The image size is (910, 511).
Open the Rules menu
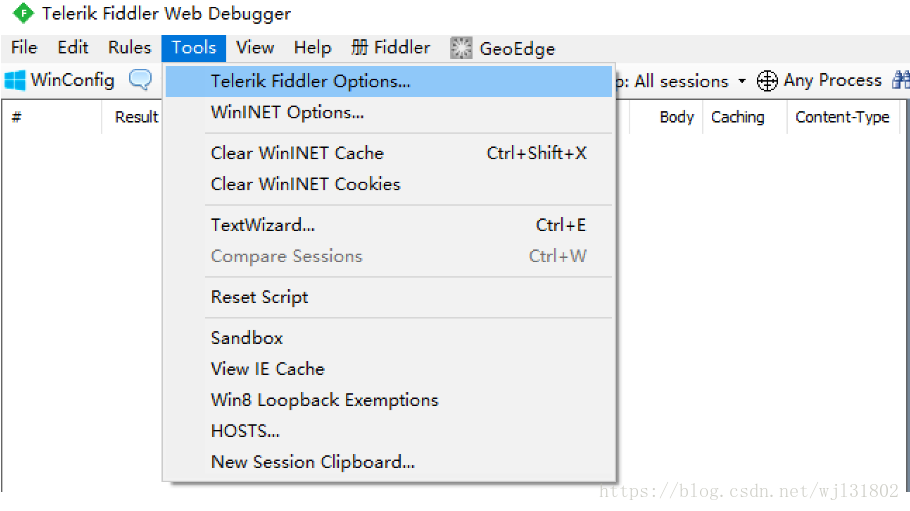tap(129, 48)
